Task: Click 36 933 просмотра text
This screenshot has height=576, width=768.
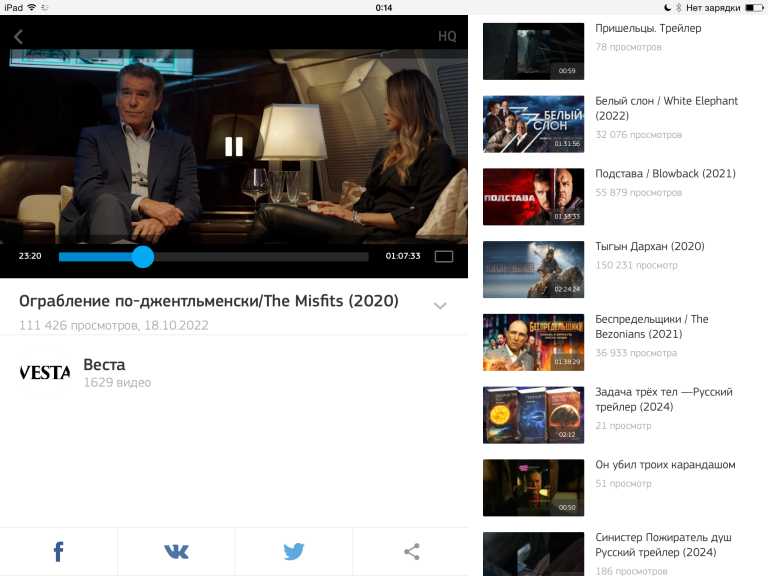Action: [636, 353]
